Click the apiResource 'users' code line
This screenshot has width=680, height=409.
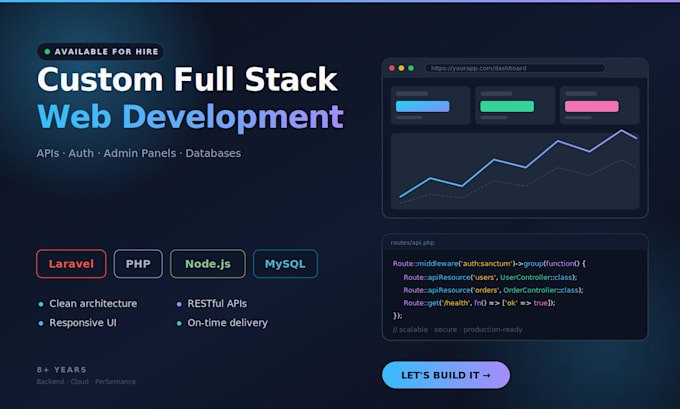pos(490,277)
